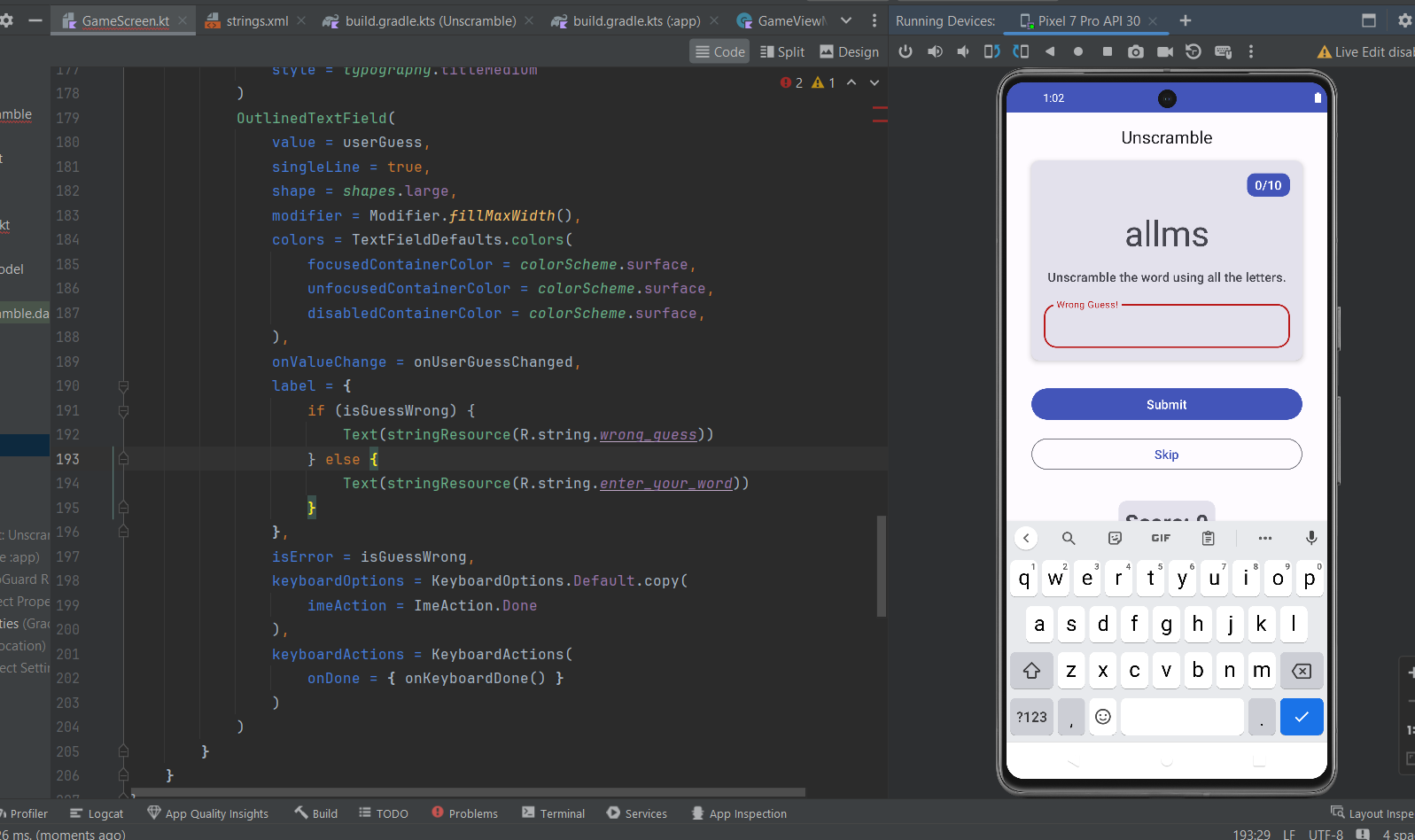
Task: Click the Wrong Guess text input field
Action: (x=1166, y=326)
